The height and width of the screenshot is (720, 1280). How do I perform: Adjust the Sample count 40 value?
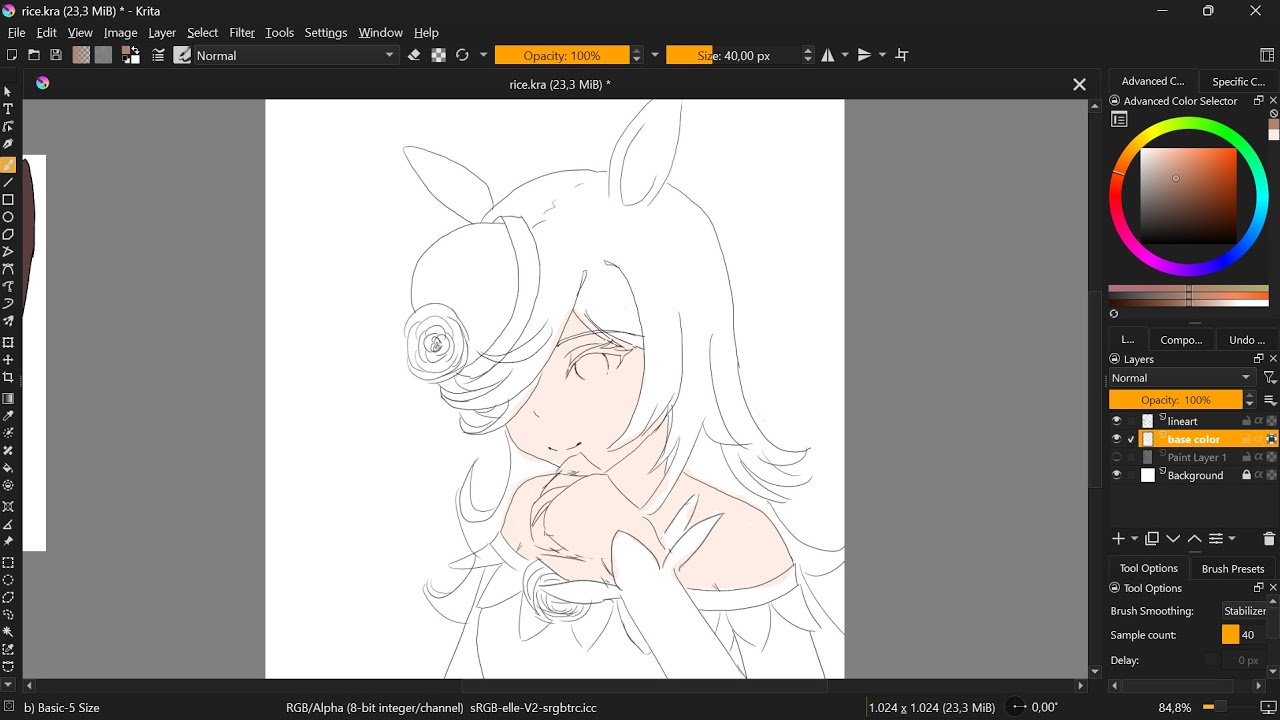[1245, 635]
